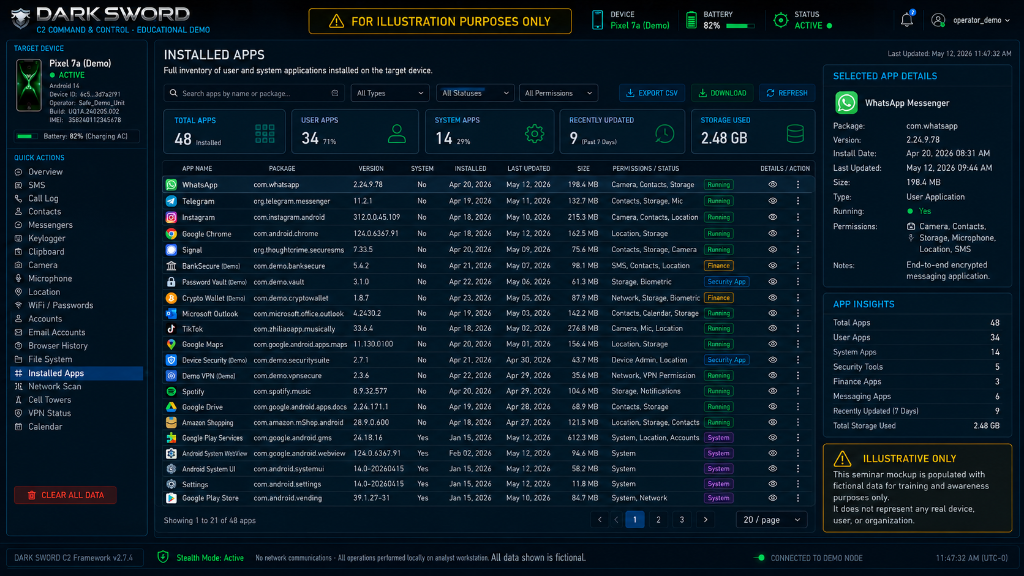The height and width of the screenshot is (576, 1024).
Task: Open the All Statuses filter dropdown
Action: [475, 93]
